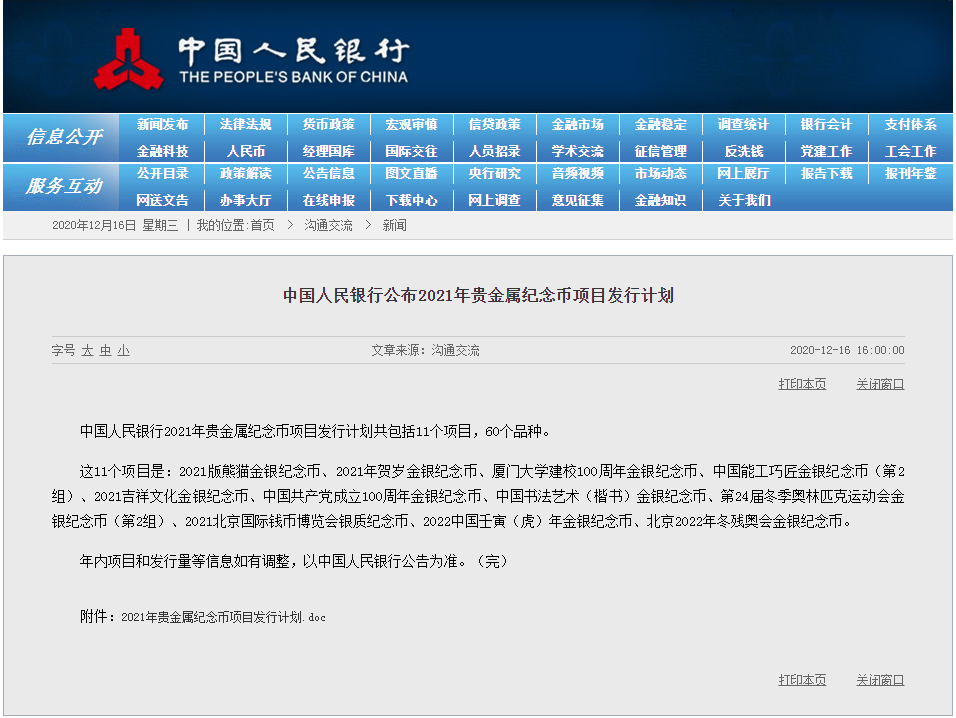
Task: Open 支付体系 section
Action: 910,124
